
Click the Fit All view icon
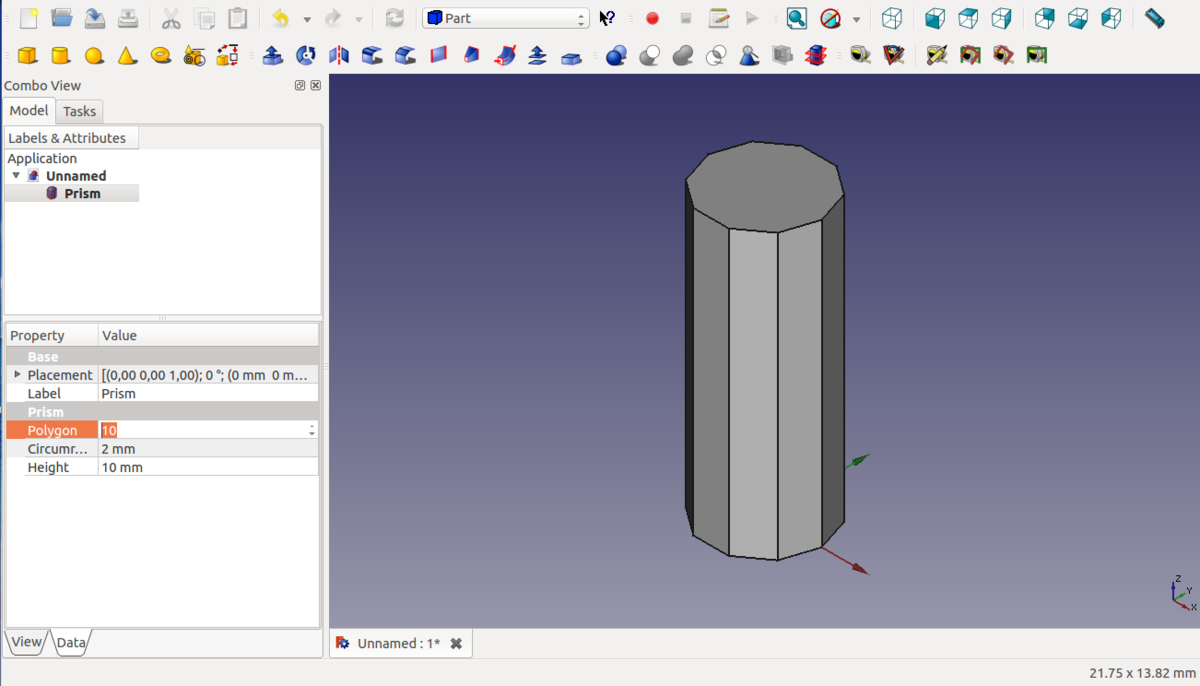(x=796, y=18)
